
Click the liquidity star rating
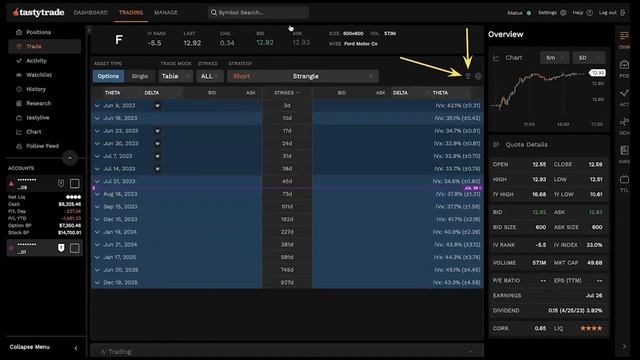click(x=591, y=329)
